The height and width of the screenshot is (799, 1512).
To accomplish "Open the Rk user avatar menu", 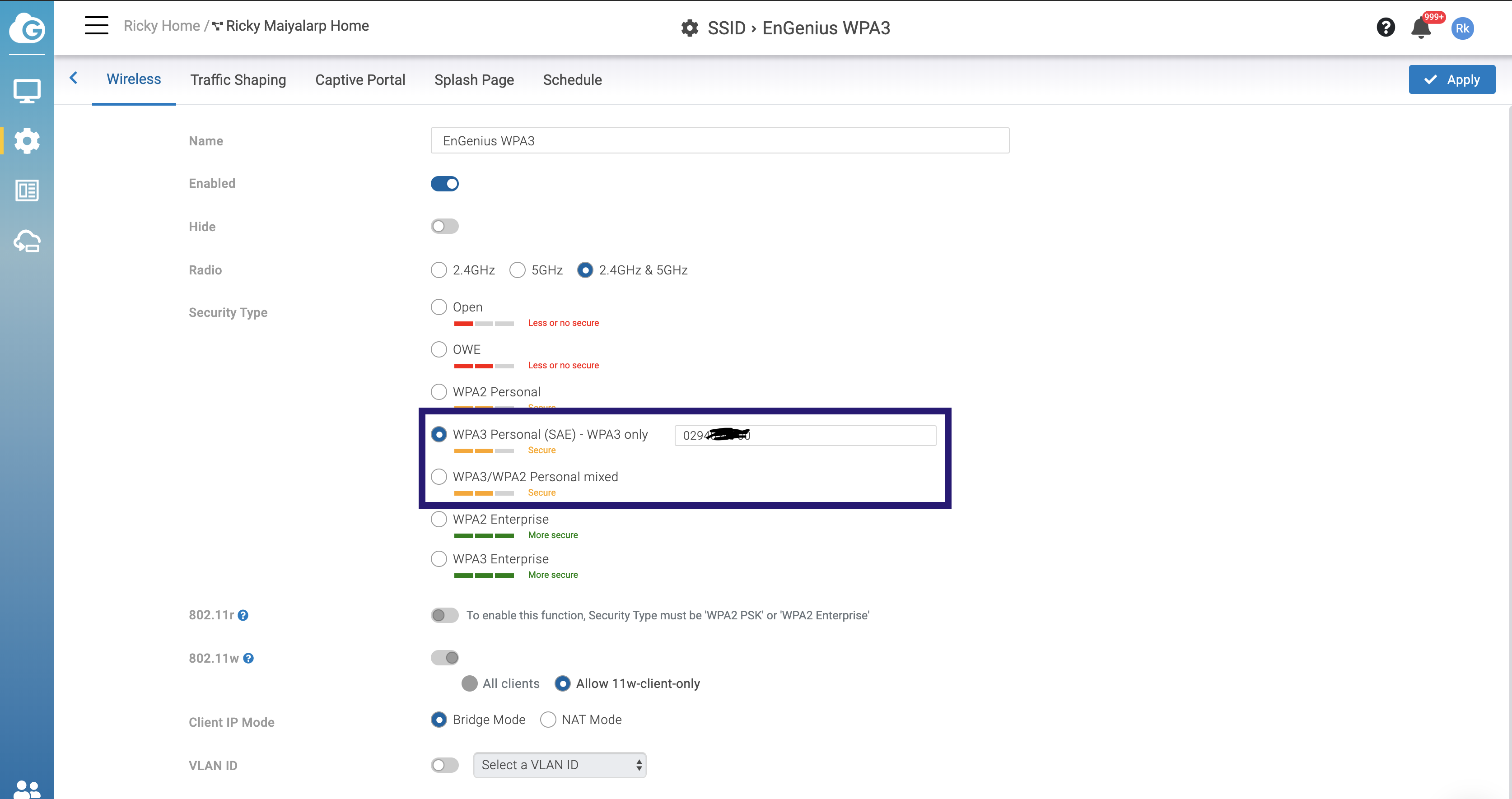I will tap(1462, 28).
